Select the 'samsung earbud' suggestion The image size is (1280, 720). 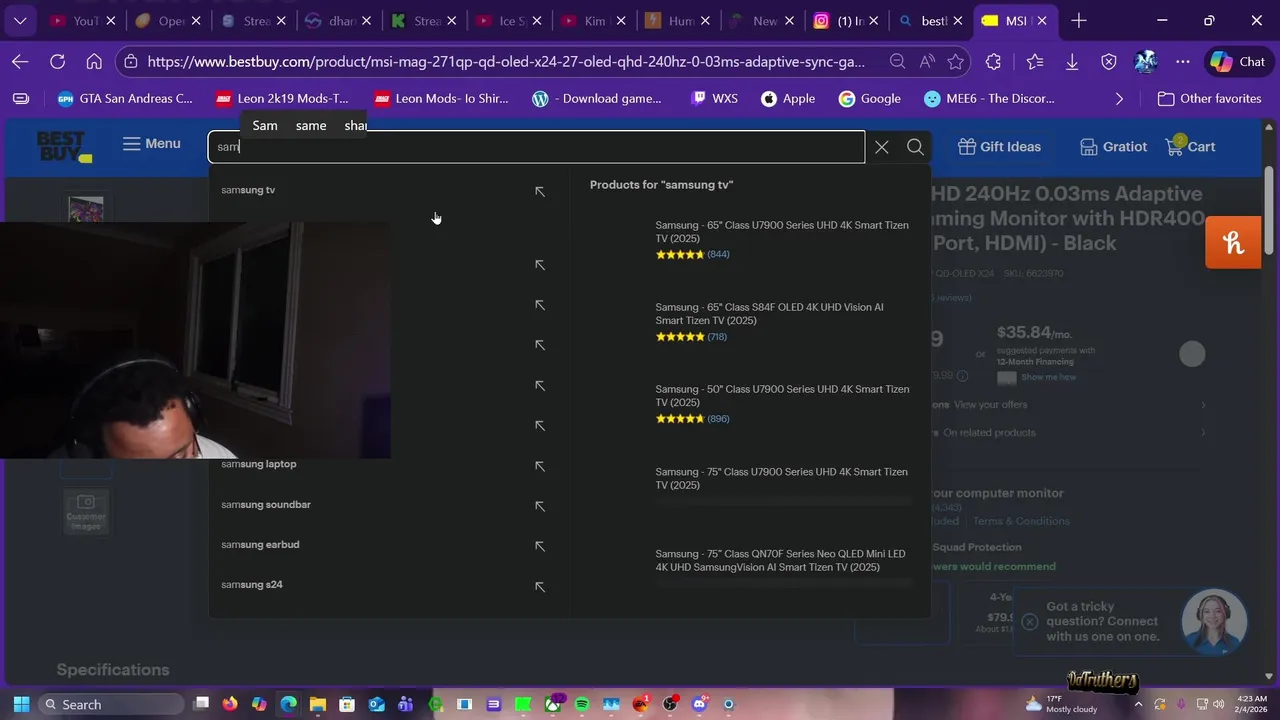[260, 545]
